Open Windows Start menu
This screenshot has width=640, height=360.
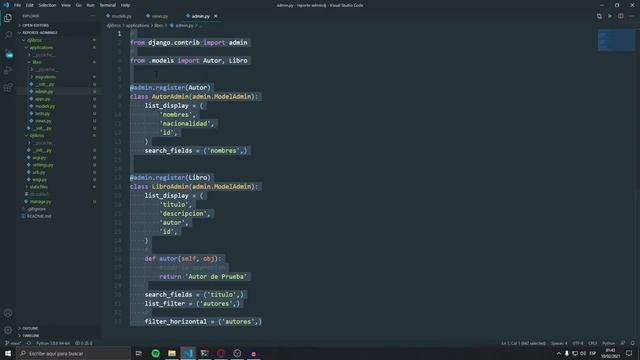click(8, 353)
